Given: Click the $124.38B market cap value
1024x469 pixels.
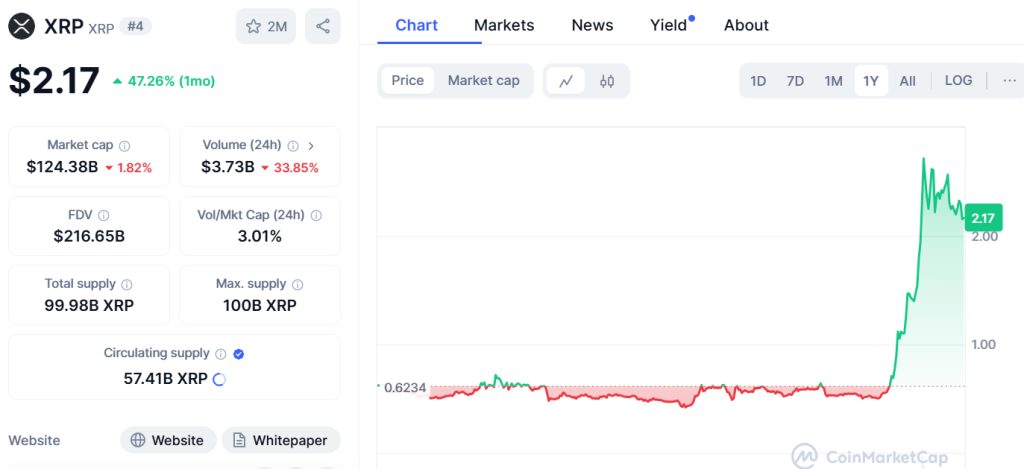Looking at the screenshot, I should click(63, 167).
